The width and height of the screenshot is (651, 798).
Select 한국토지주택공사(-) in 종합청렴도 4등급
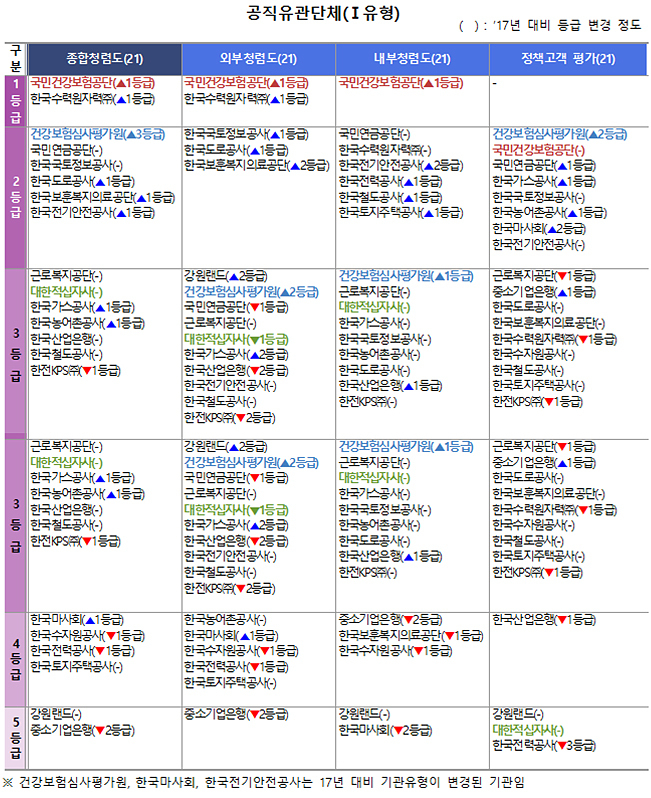(76, 667)
